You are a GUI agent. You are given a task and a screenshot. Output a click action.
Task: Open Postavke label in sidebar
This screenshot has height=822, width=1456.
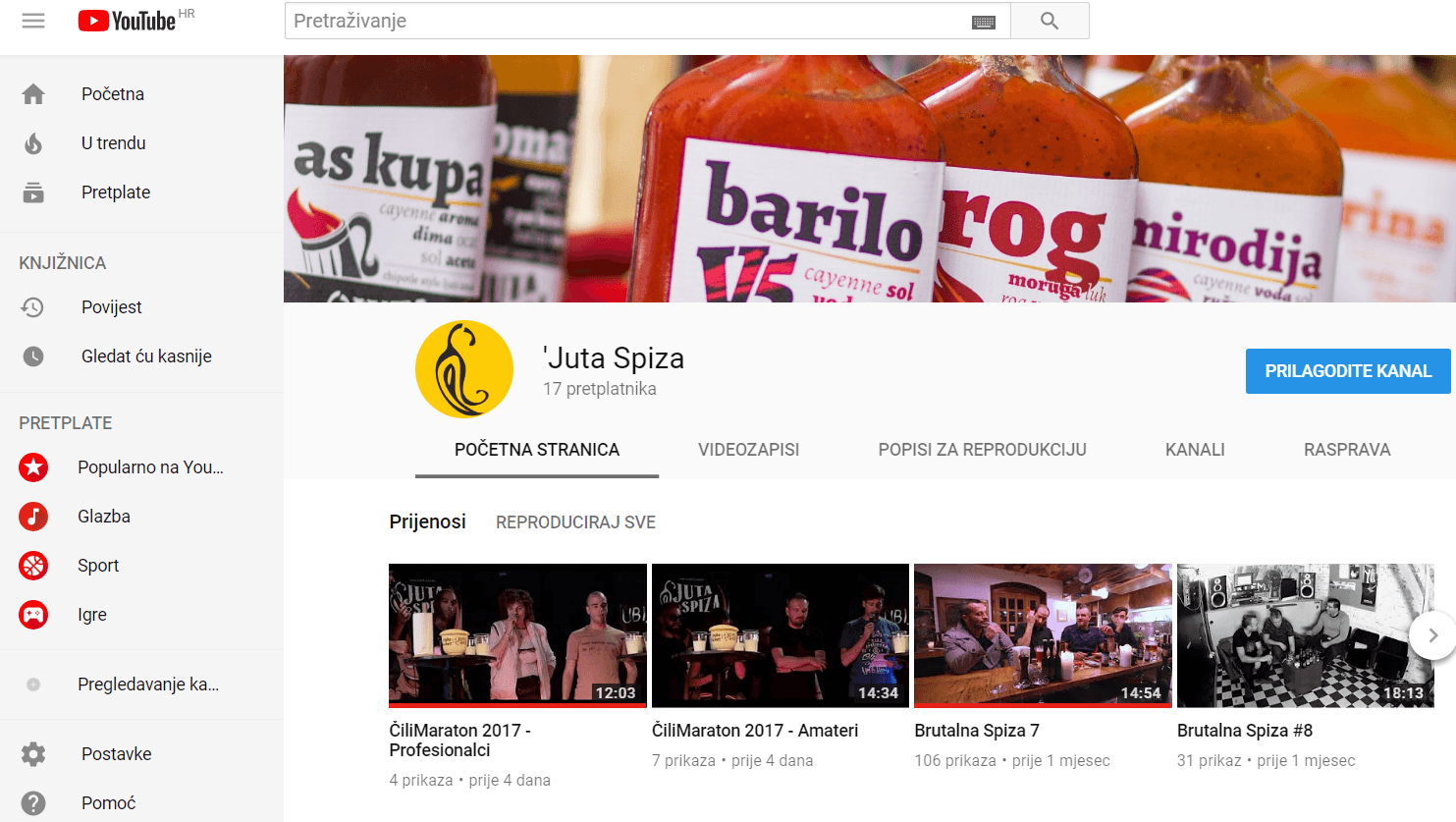116,754
